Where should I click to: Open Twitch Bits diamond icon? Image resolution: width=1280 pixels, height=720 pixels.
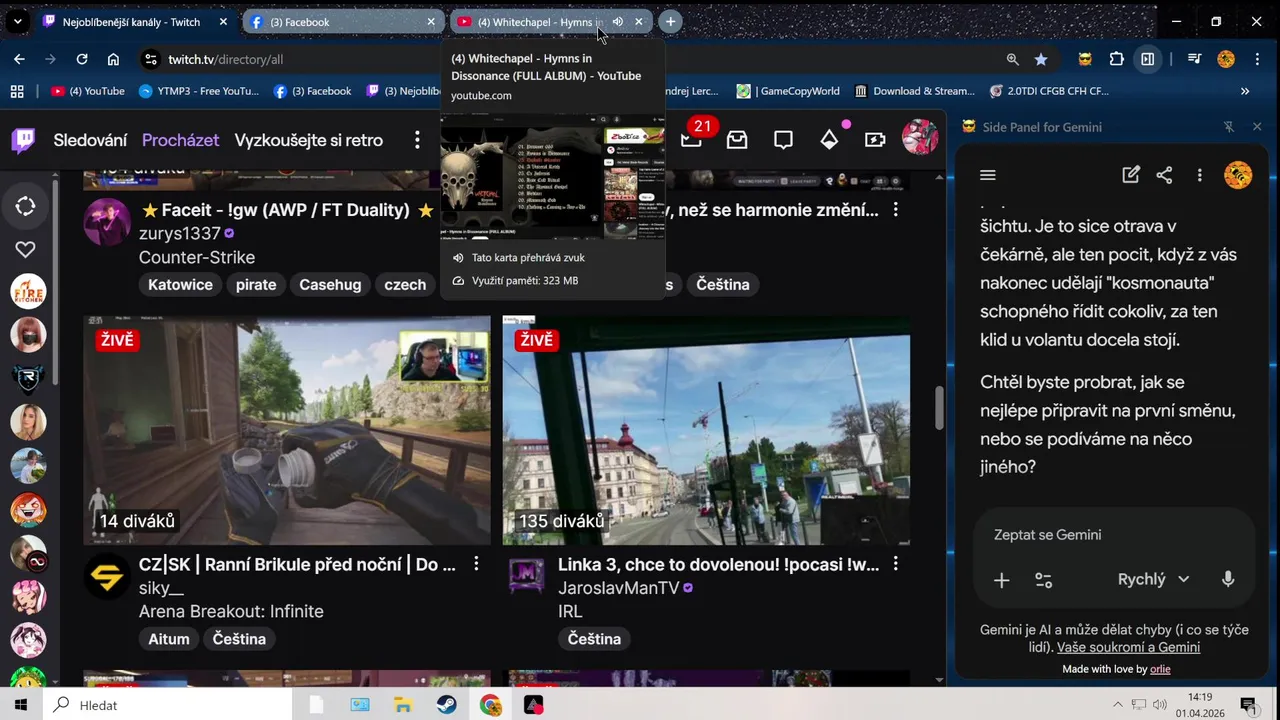click(829, 140)
